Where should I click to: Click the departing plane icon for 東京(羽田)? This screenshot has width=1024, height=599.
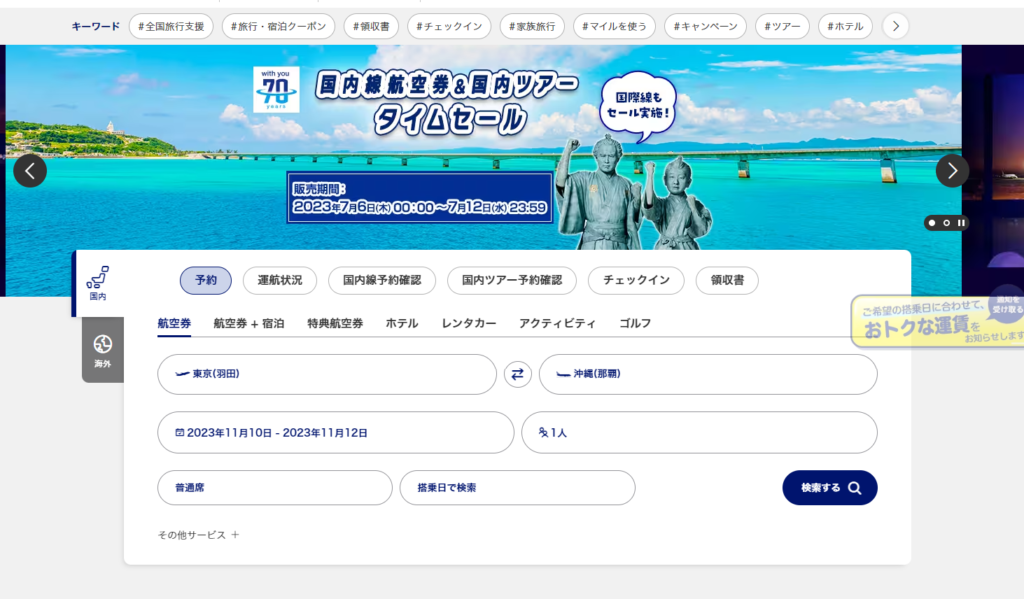tap(182, 374)
